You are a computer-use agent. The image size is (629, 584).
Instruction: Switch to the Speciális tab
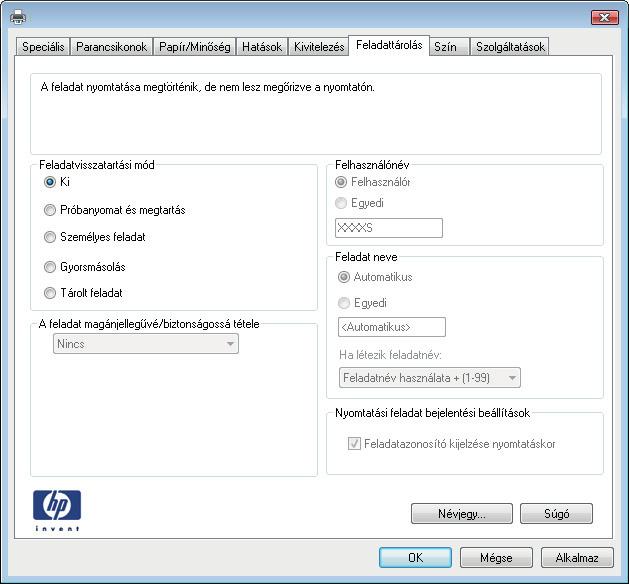[43, 47]
